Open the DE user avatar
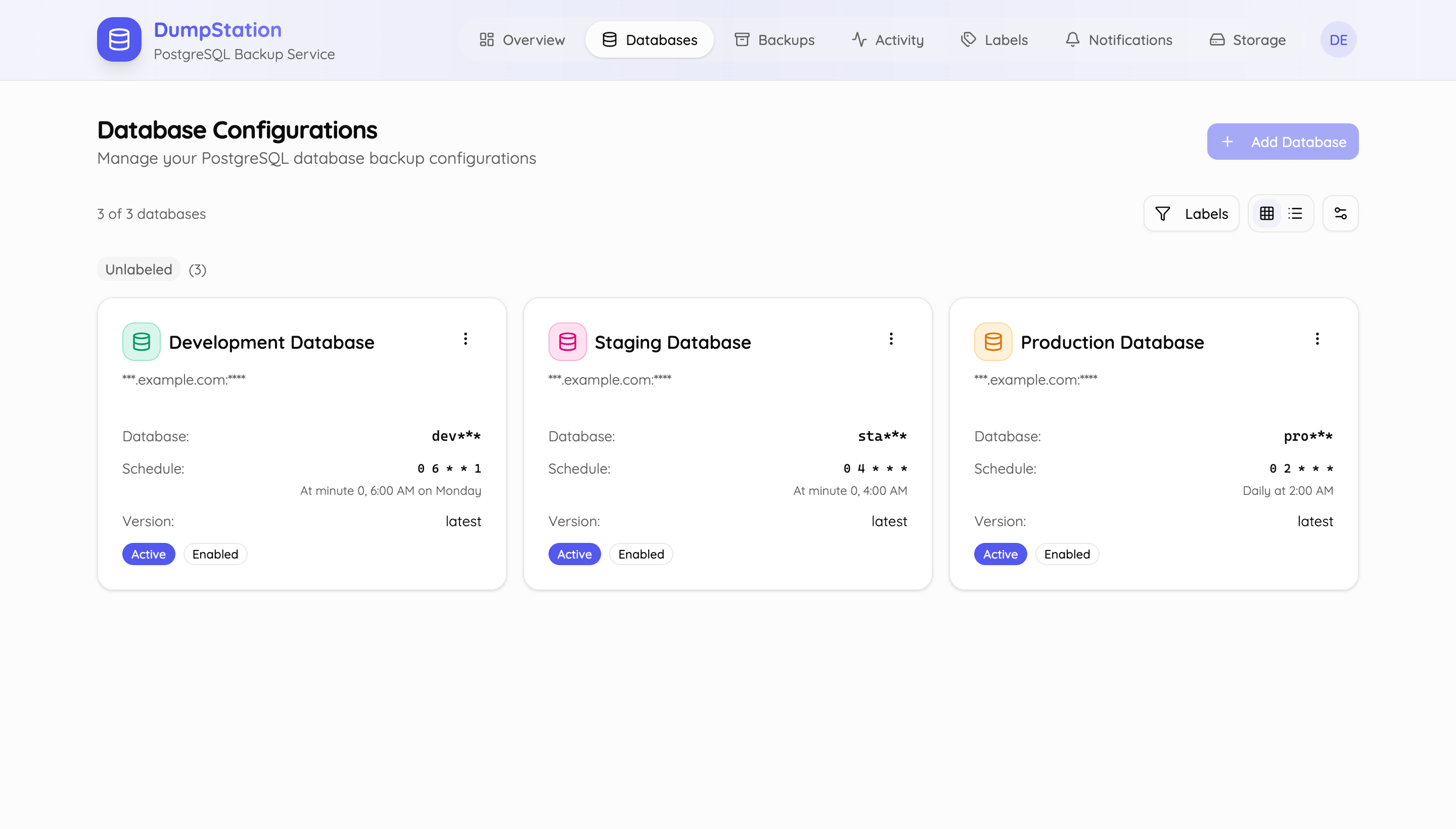Screen dimensions: 1456x829 coord(1338,40)
